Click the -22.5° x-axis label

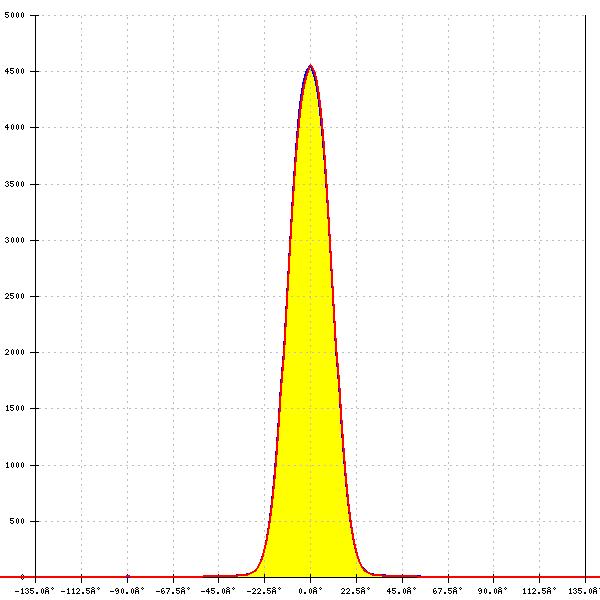tap(265, 591)
